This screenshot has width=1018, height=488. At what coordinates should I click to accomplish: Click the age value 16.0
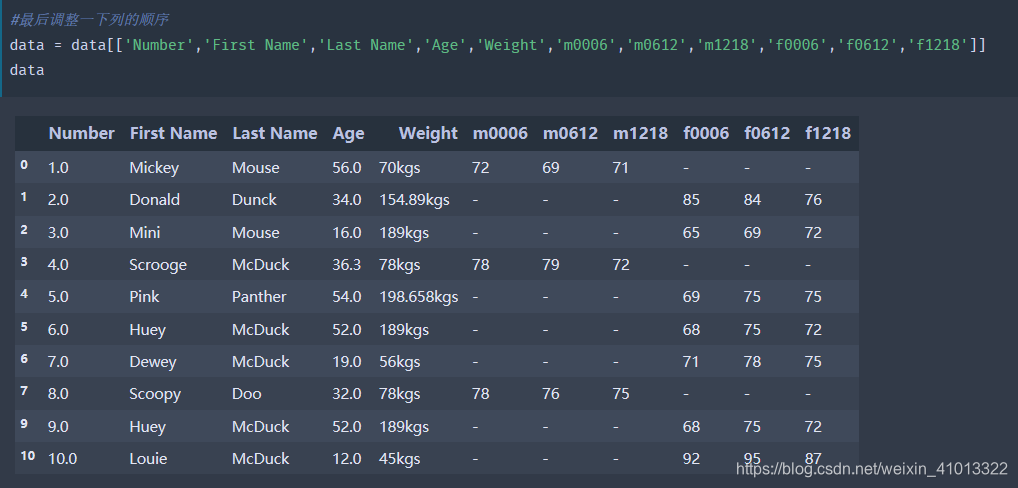347,232
